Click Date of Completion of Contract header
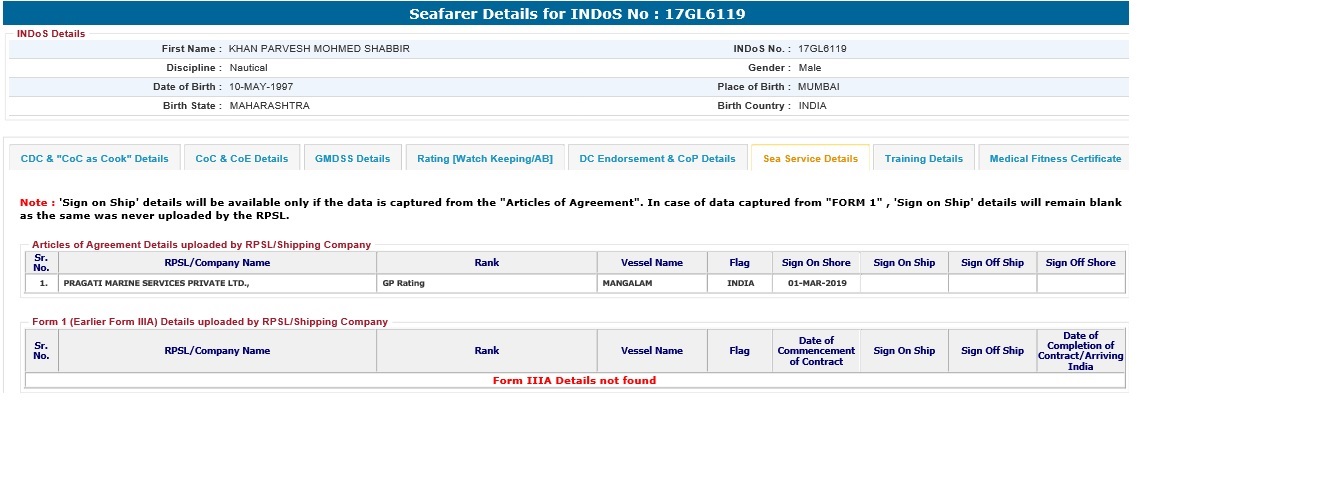 point(1080,351)
